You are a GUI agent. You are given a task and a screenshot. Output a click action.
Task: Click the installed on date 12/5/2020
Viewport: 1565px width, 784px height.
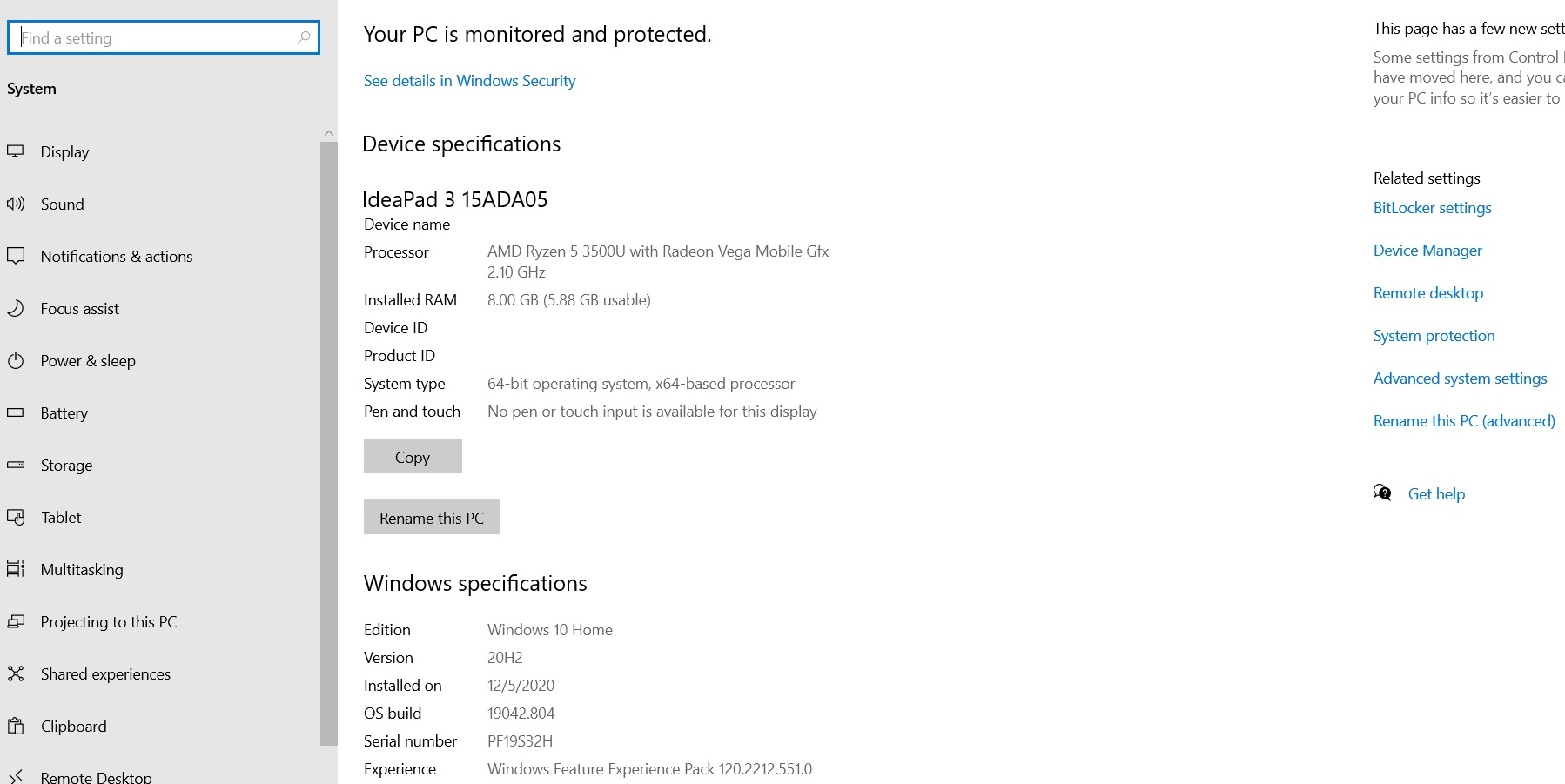tap(521, 686)
